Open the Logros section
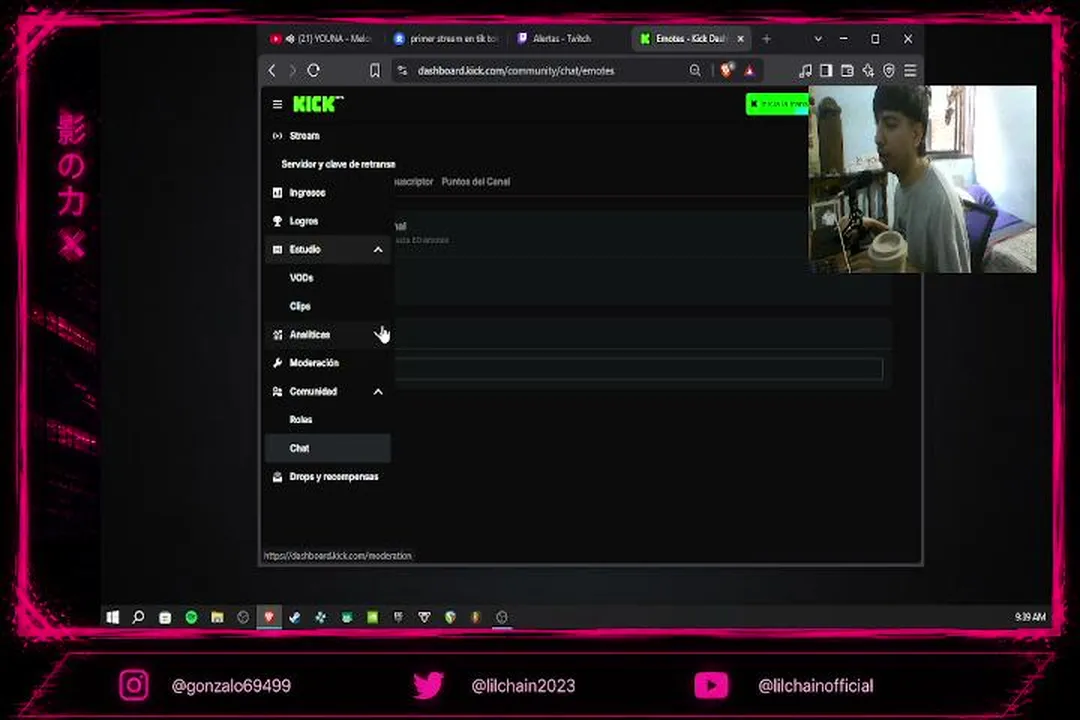The width and height of the screenshot is (1080, 720). (304, 221)
